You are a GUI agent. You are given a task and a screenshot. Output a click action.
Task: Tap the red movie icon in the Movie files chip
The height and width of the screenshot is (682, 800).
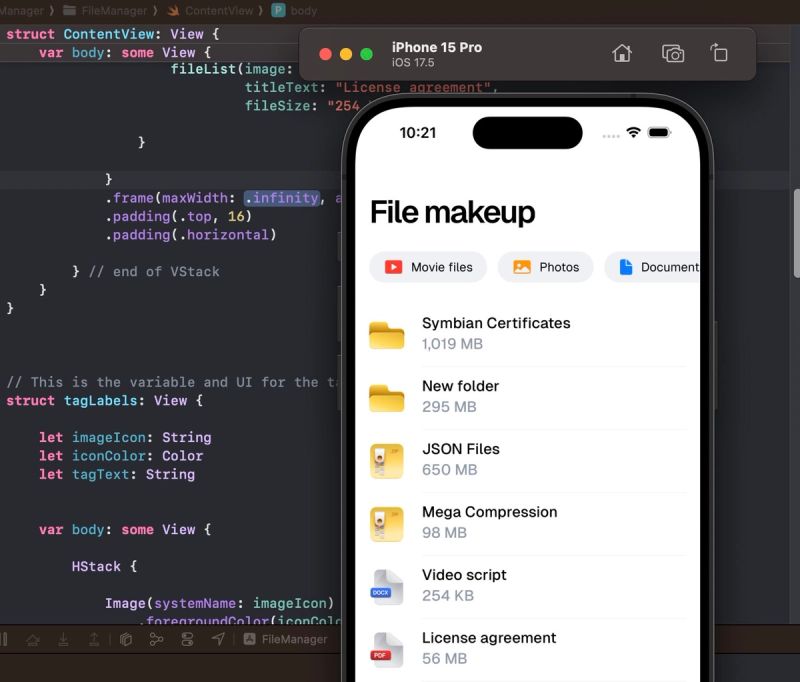(x=393, y=267)
